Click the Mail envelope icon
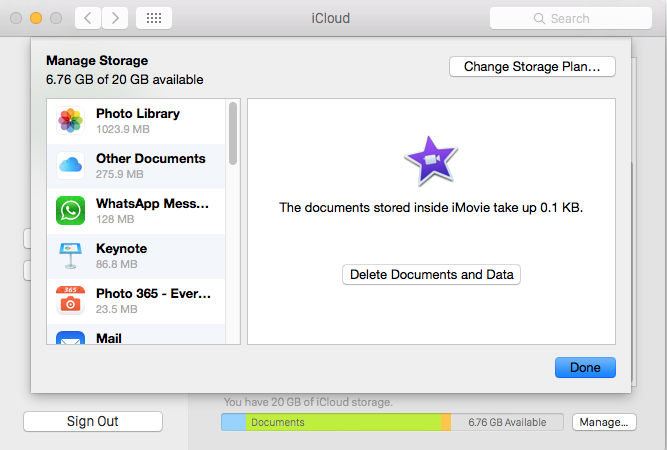Screen dimensions: 667x450 (x=71, y=338)
